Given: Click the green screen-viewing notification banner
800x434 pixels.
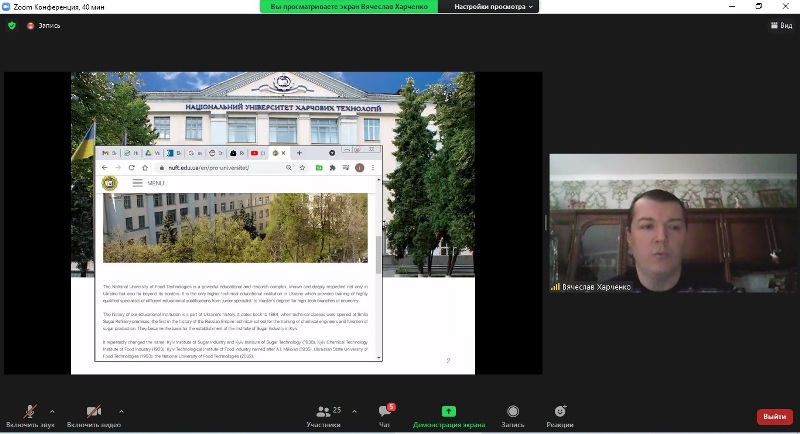Looking at the screenshot, I should pyautogui.click(x=348, y=7).
